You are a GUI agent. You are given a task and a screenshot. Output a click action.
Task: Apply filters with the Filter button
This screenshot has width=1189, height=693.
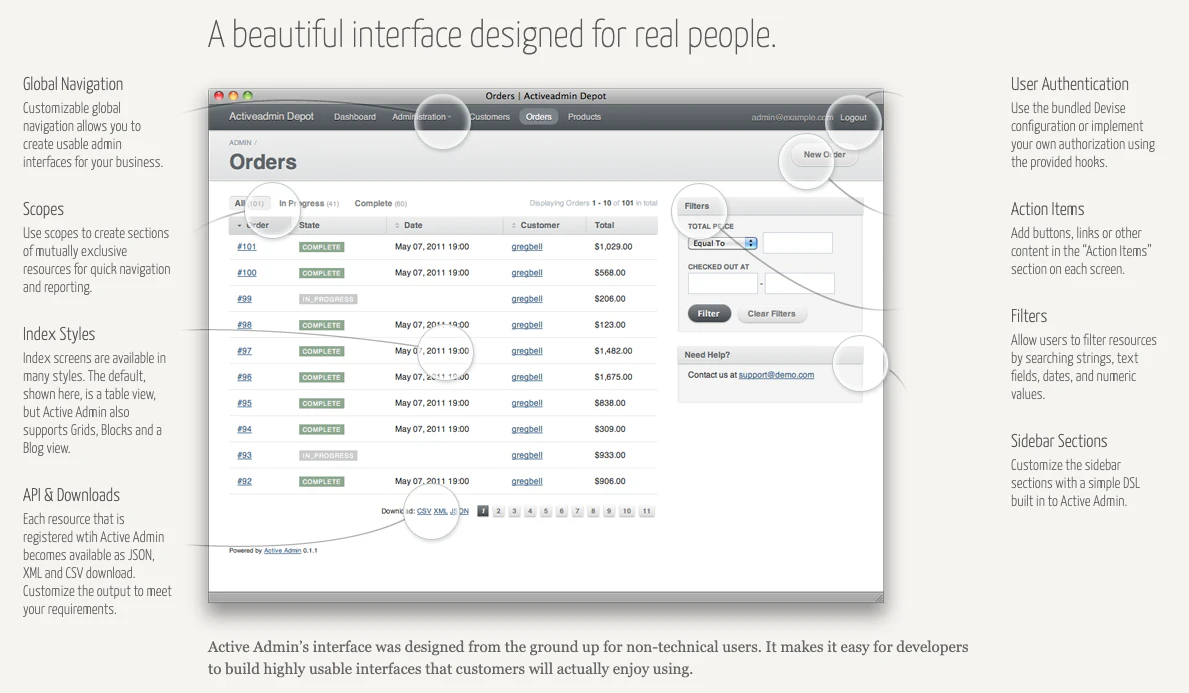pos(709,314)
